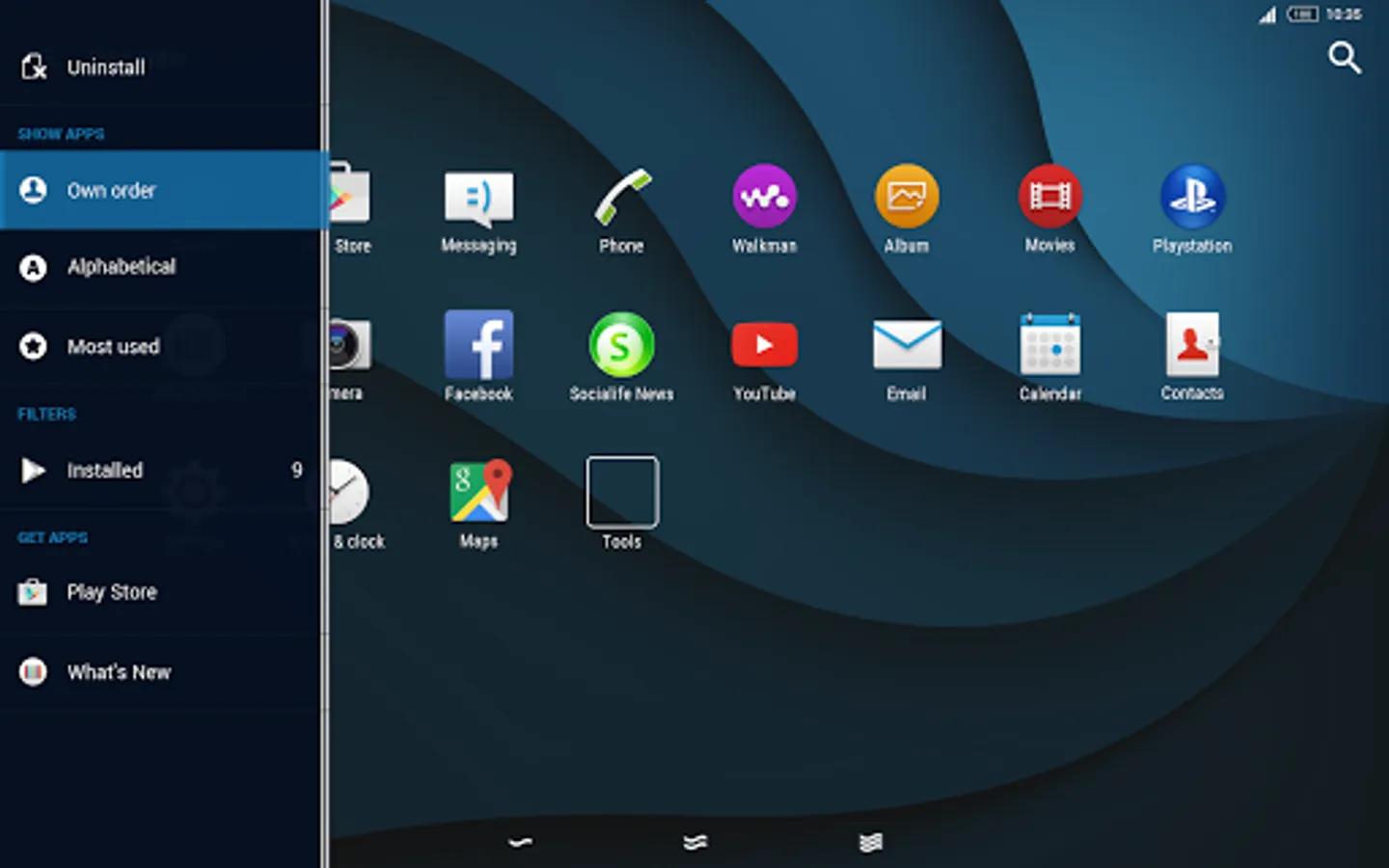Screen dimensions: 1389x868
Task: Open What's New from the menu
Action: pos(161,672)
